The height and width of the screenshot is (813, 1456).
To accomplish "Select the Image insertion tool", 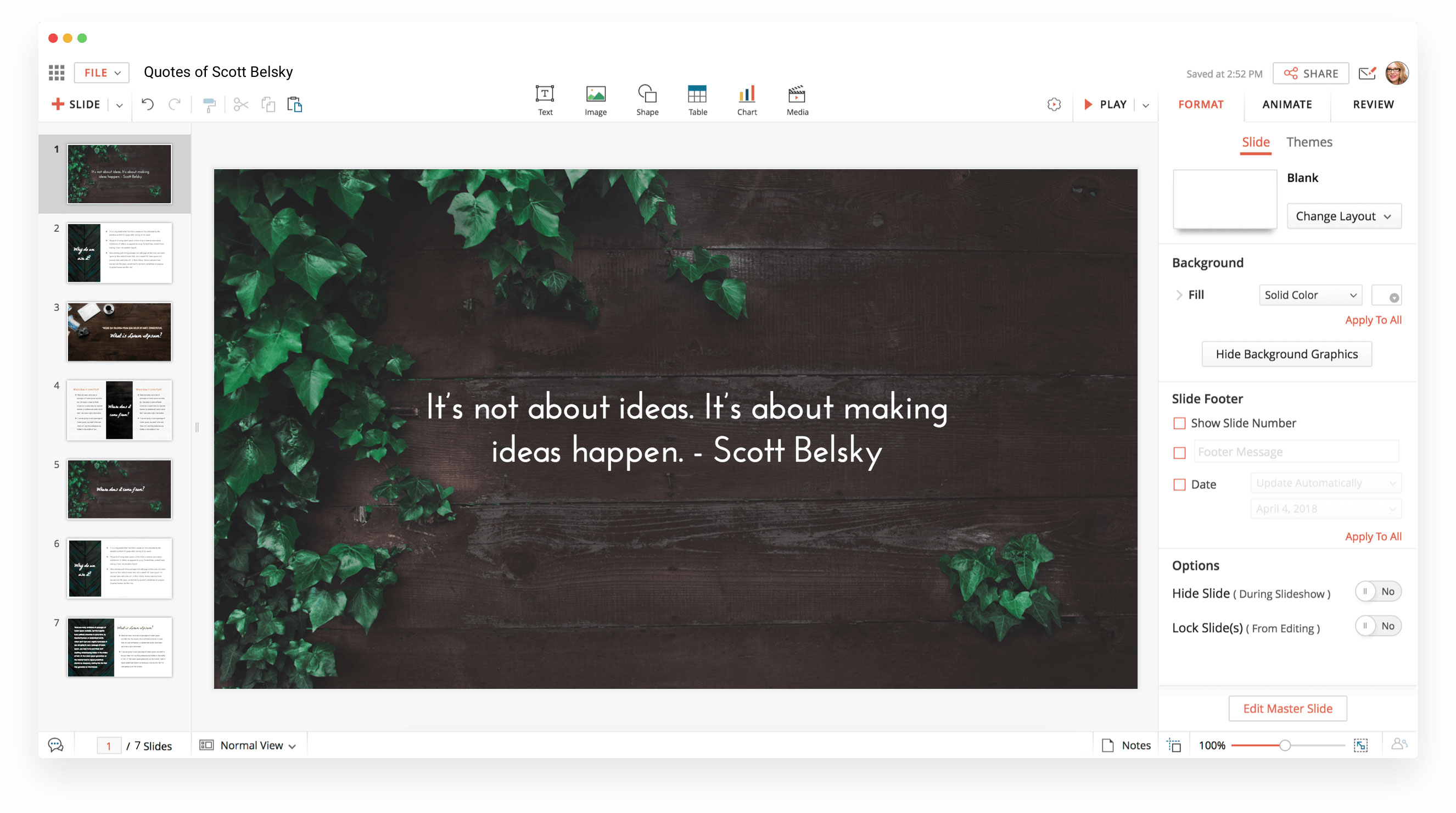I will coord(596,98).
